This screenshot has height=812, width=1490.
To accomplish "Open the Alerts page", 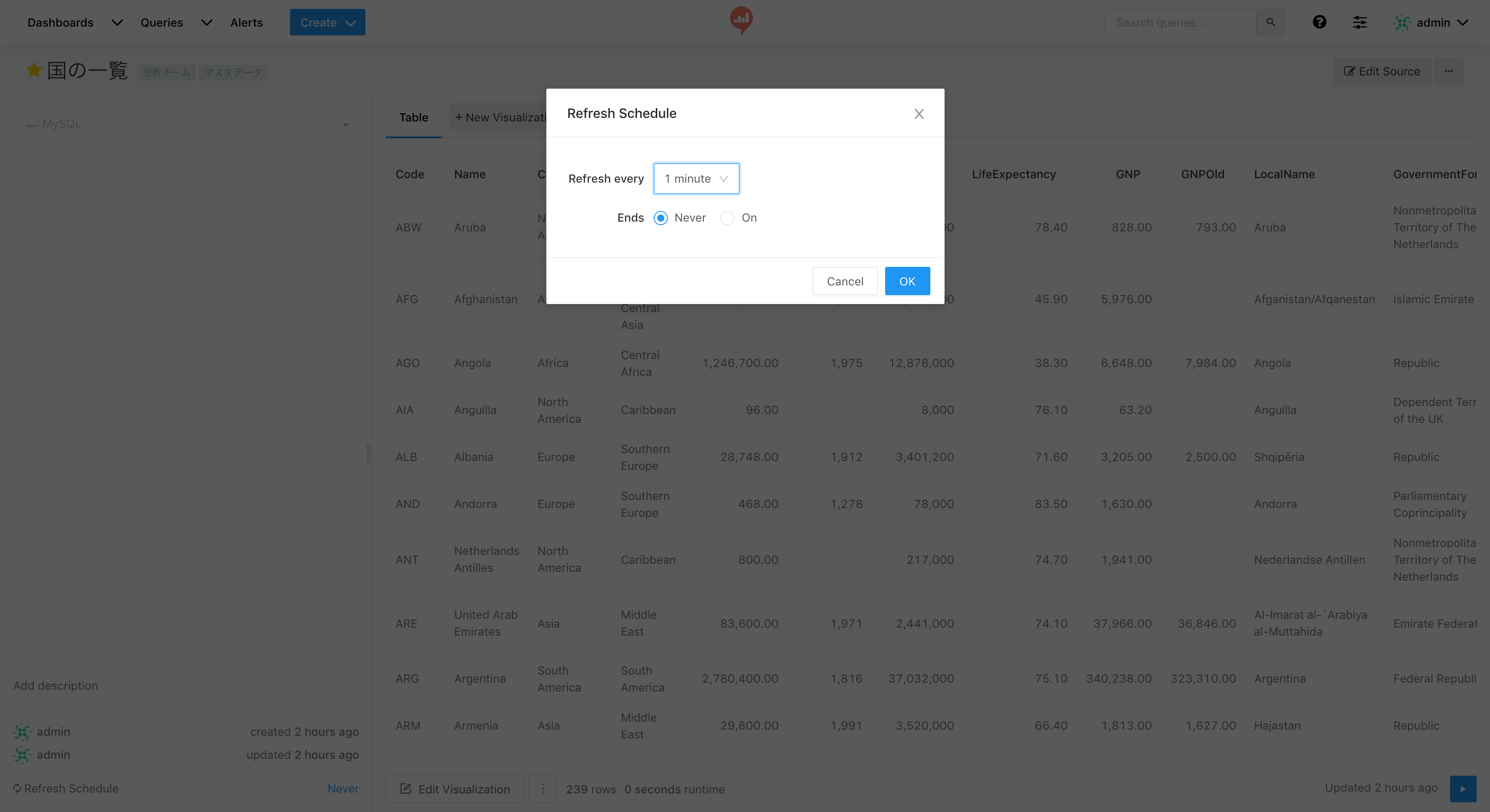I will [x=246, y=23].
